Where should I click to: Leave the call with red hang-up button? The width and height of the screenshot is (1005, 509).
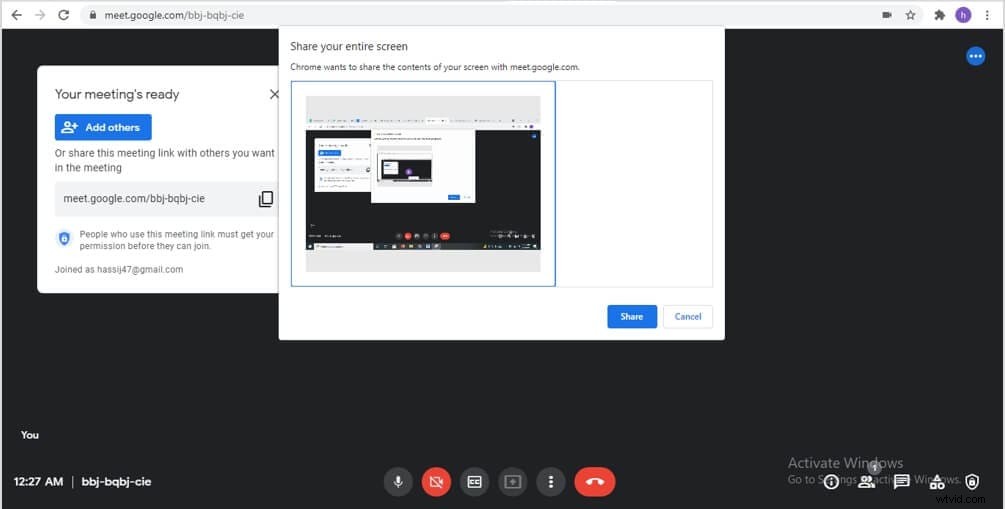[595, 482]
